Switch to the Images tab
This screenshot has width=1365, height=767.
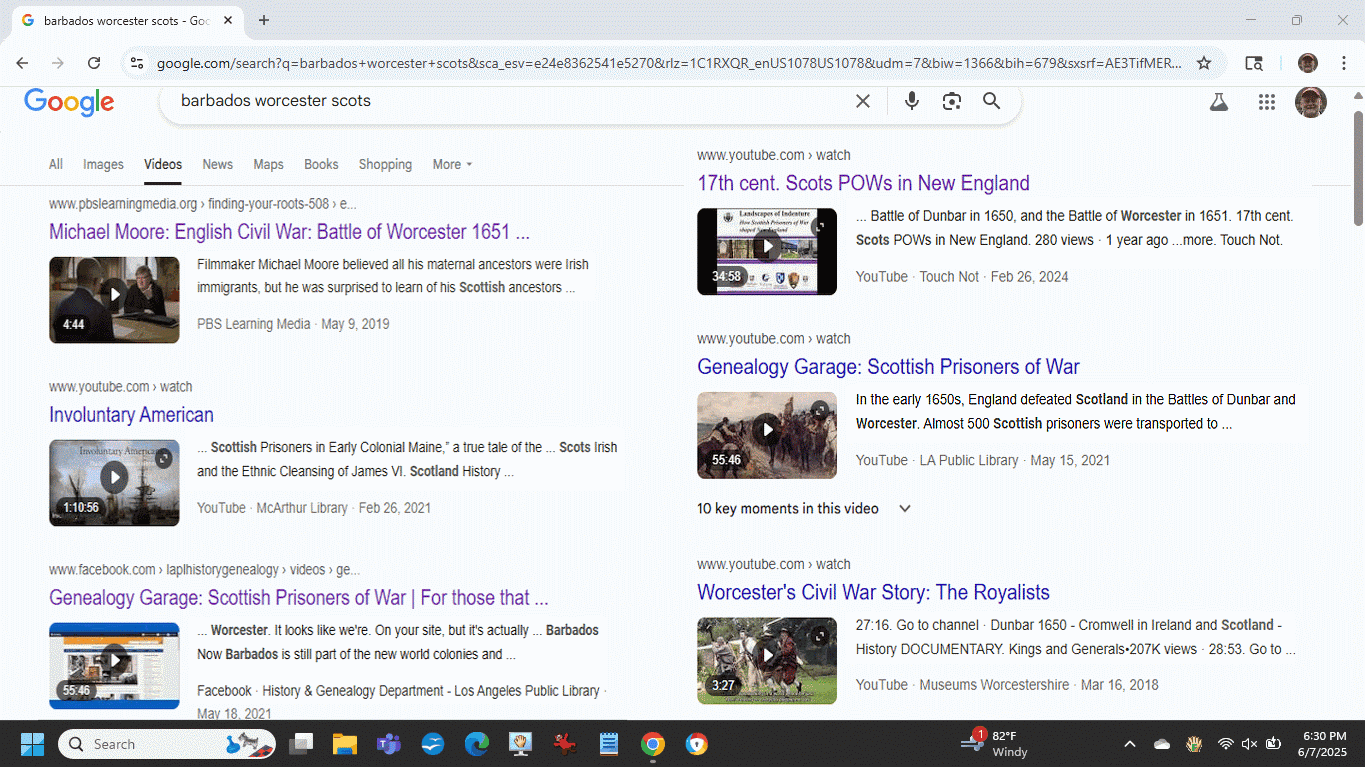click(103, 165)
